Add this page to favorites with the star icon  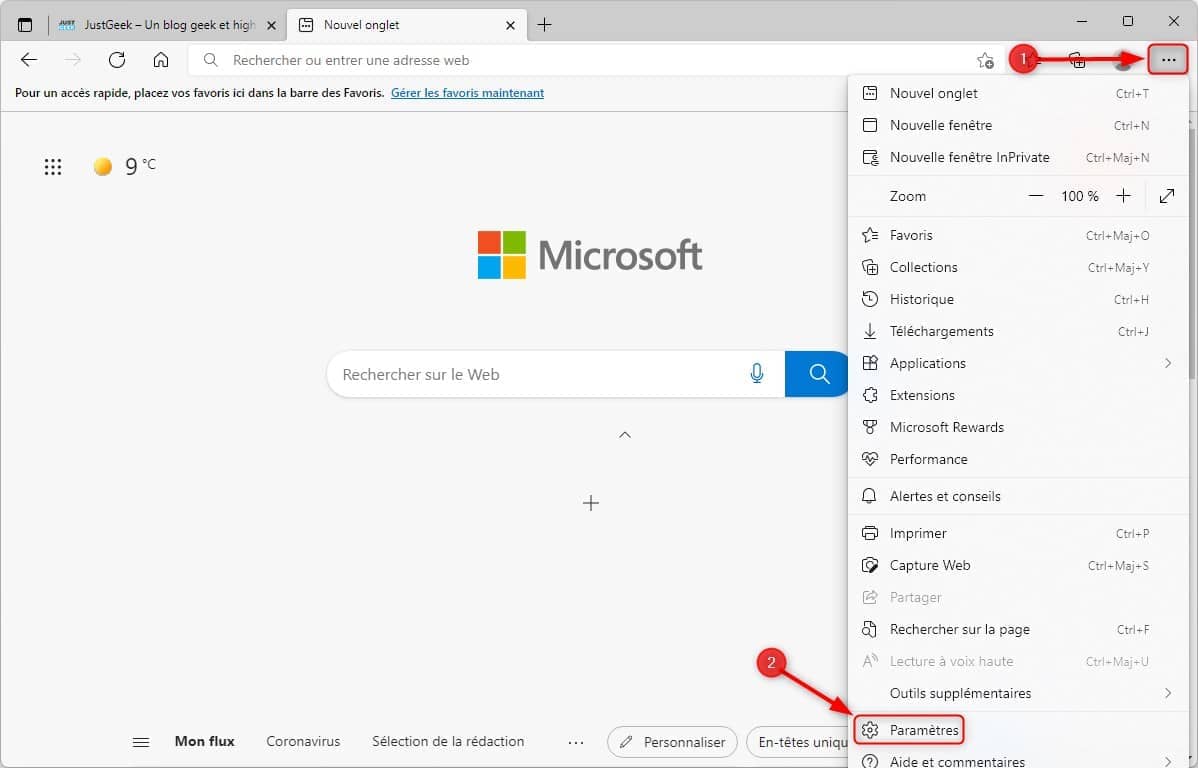click(986, 60)
